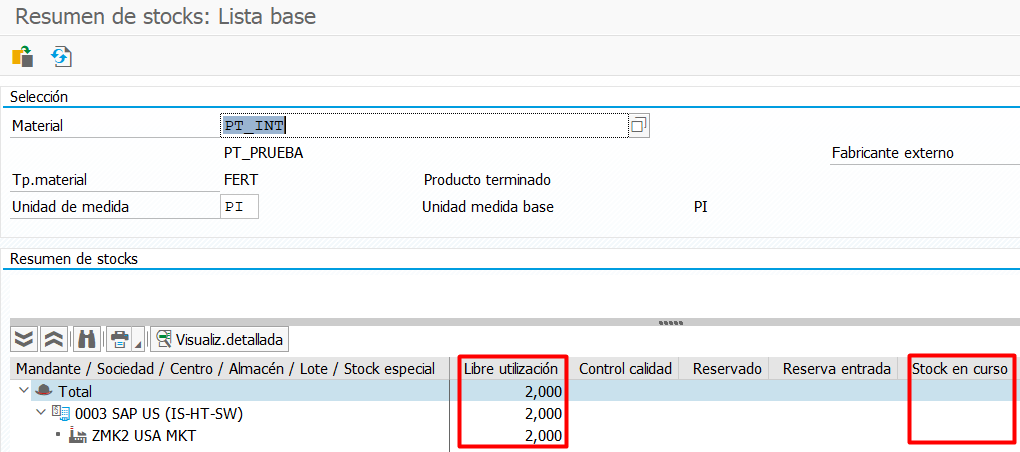Screen dimensions: 1020x452
Task: Collapse the 0003 SAP US node
Action: pyautogui.click(x=40, y=413)
